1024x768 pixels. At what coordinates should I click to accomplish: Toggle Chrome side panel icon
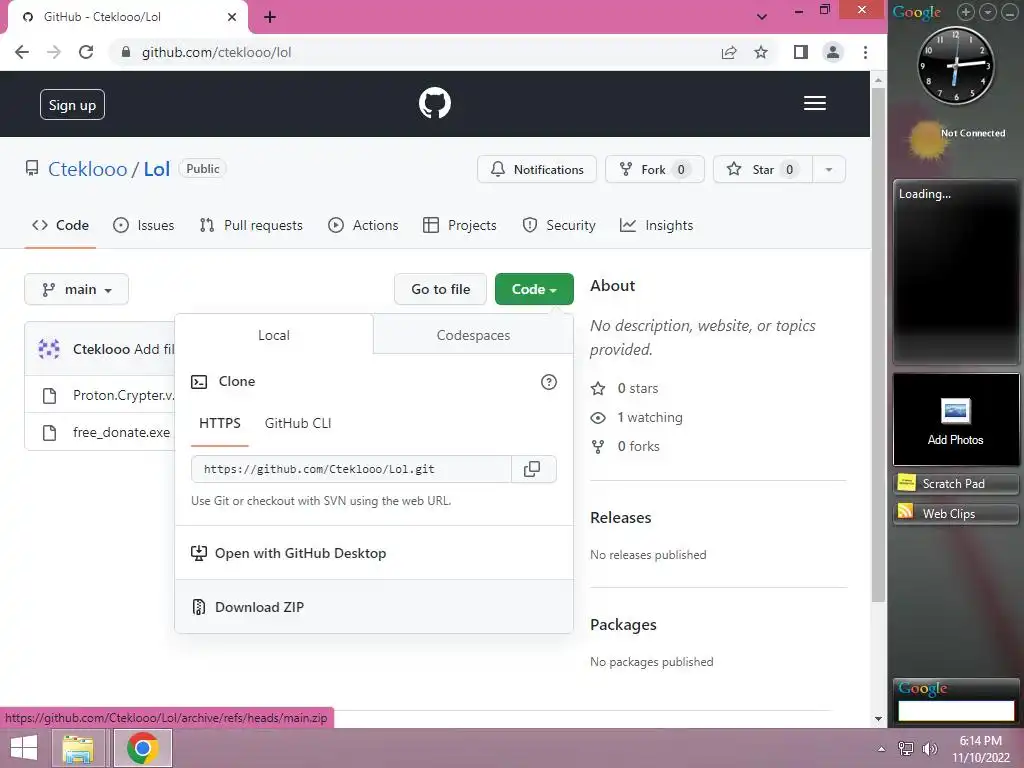point(801,52)
